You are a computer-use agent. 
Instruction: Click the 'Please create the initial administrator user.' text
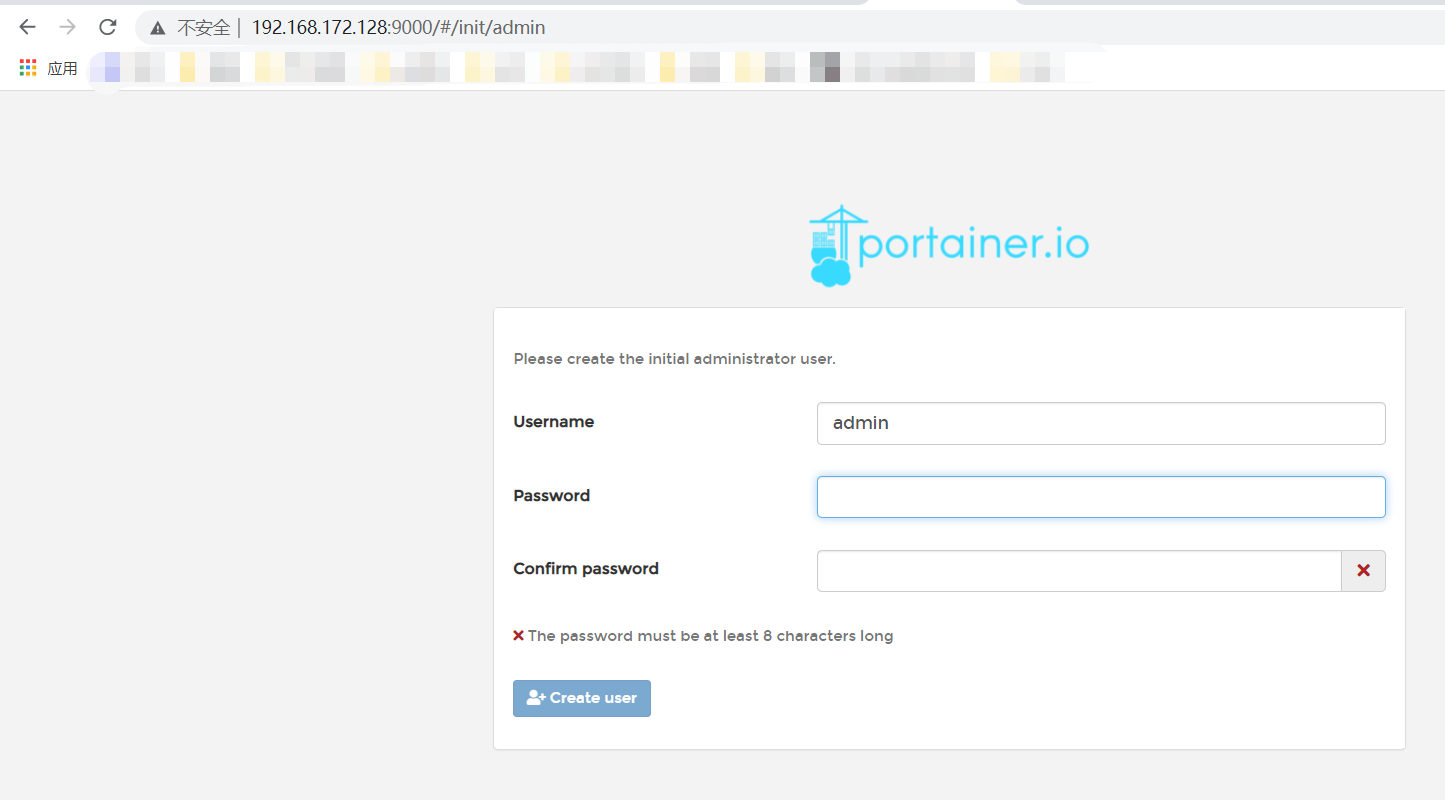[x=674, y=358]
